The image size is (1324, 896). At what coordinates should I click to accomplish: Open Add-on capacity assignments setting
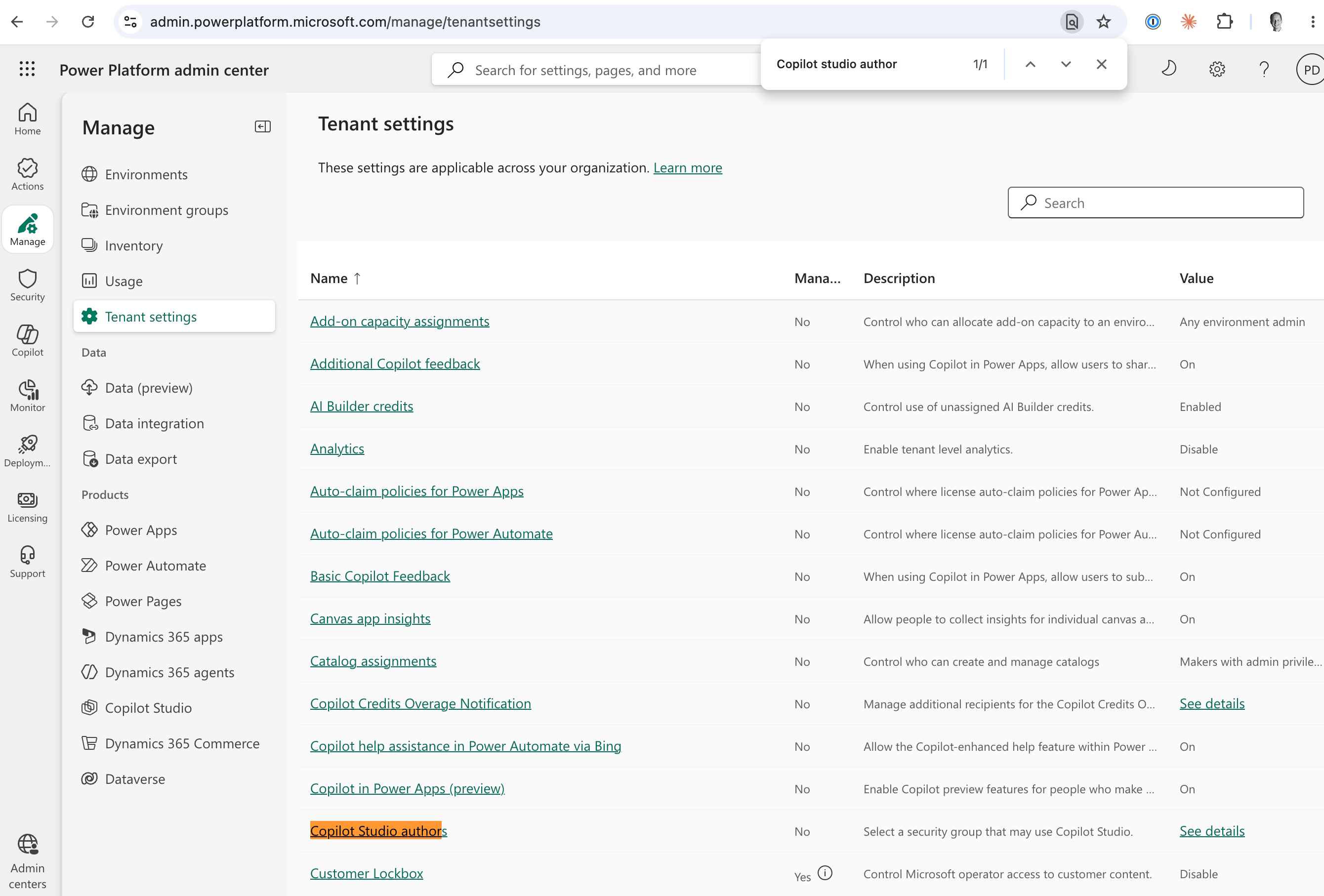(399, 321)
